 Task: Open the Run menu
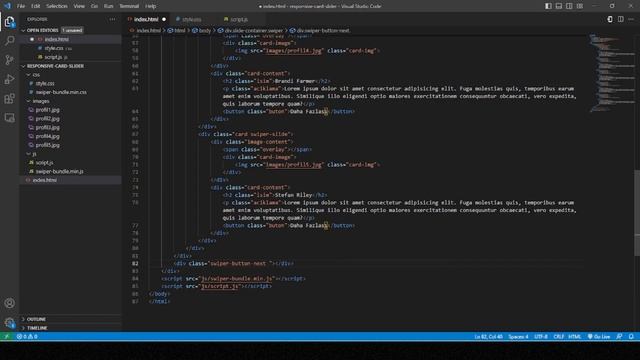[x=108, y=6]
